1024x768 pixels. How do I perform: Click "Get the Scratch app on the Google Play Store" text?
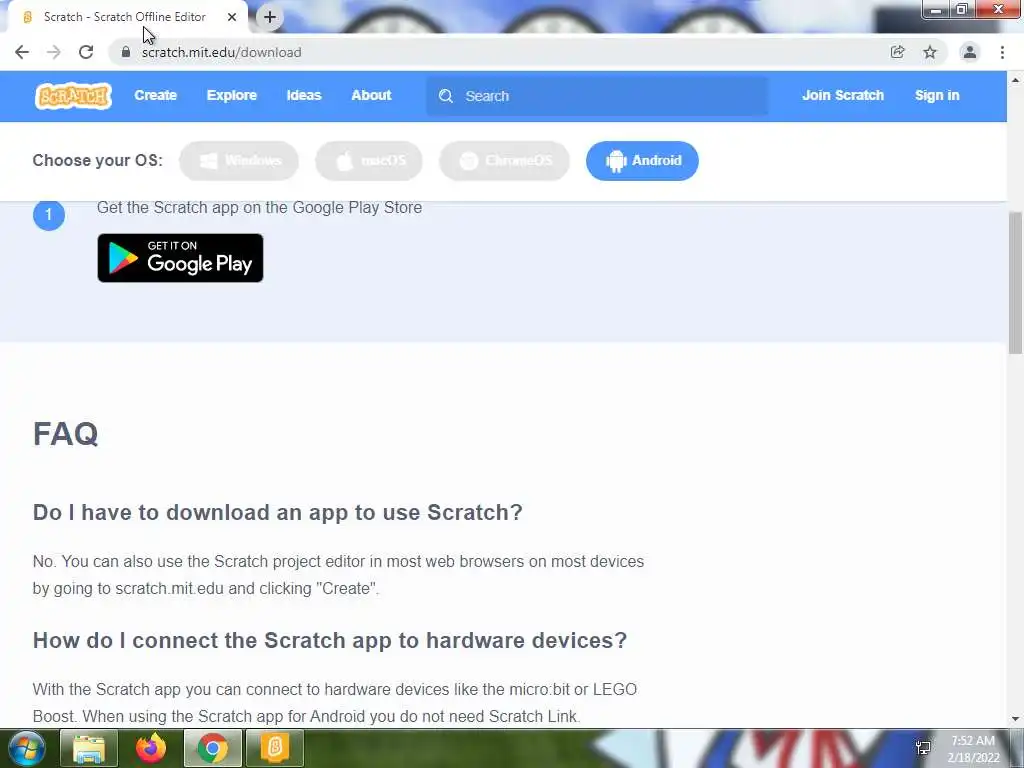click(259, 208)
